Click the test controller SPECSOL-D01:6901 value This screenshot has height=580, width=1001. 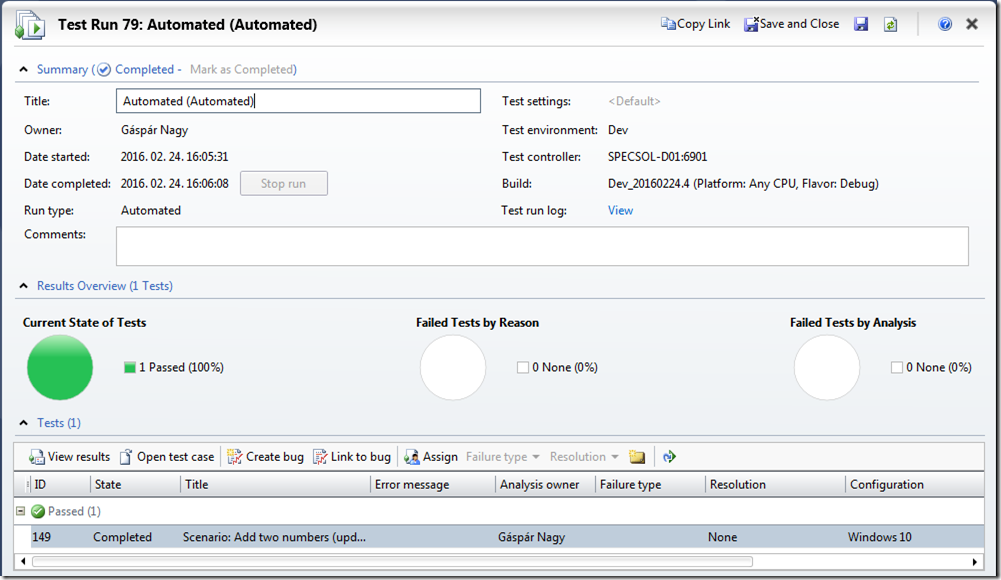(658, 157)
